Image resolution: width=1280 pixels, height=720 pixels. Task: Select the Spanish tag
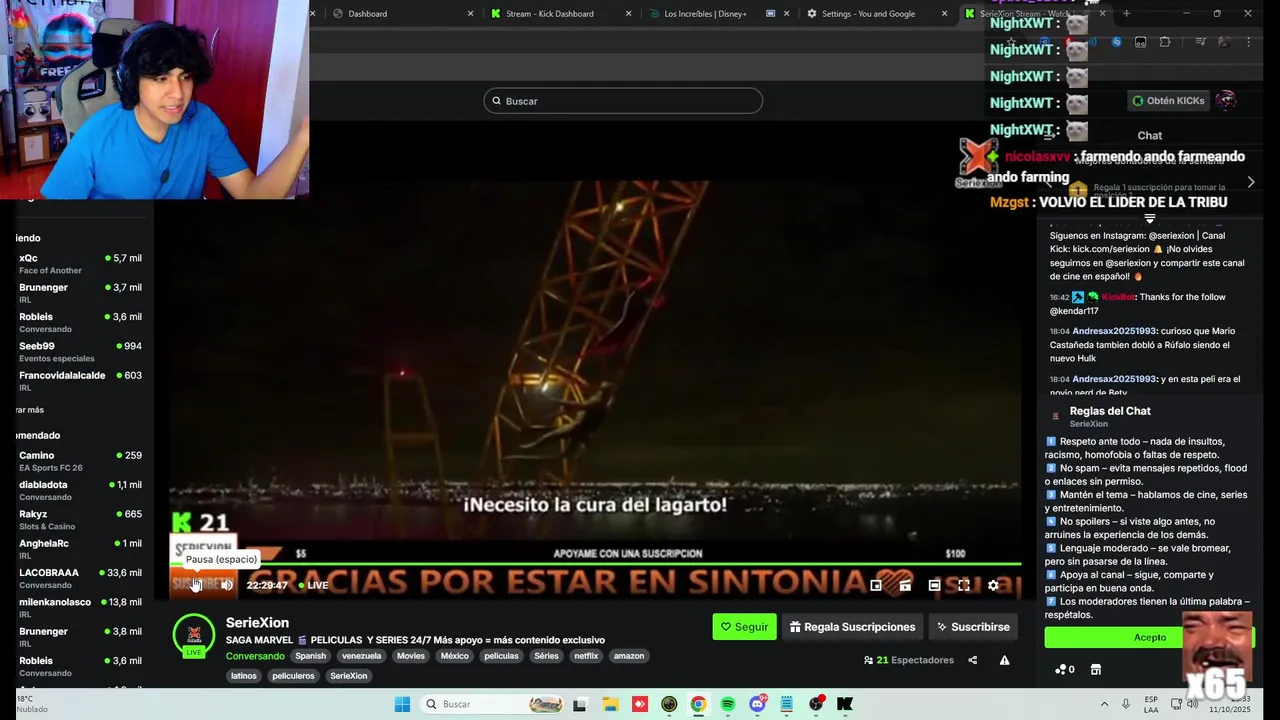(310, 656)
